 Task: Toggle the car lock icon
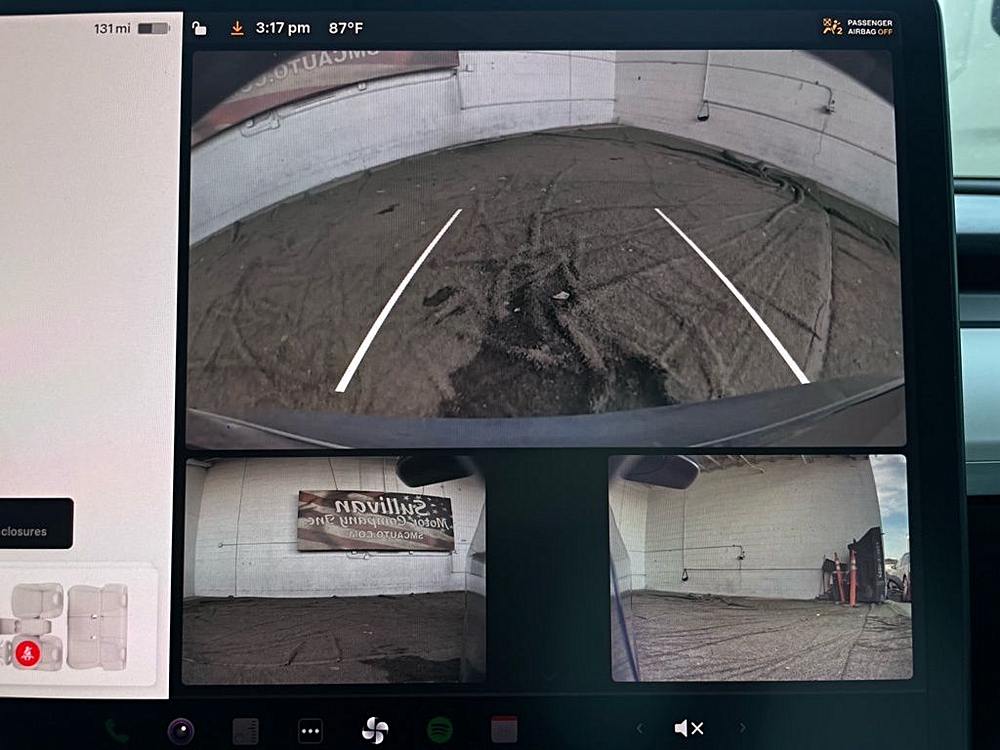pyautogui.click(x=199, y=28)
